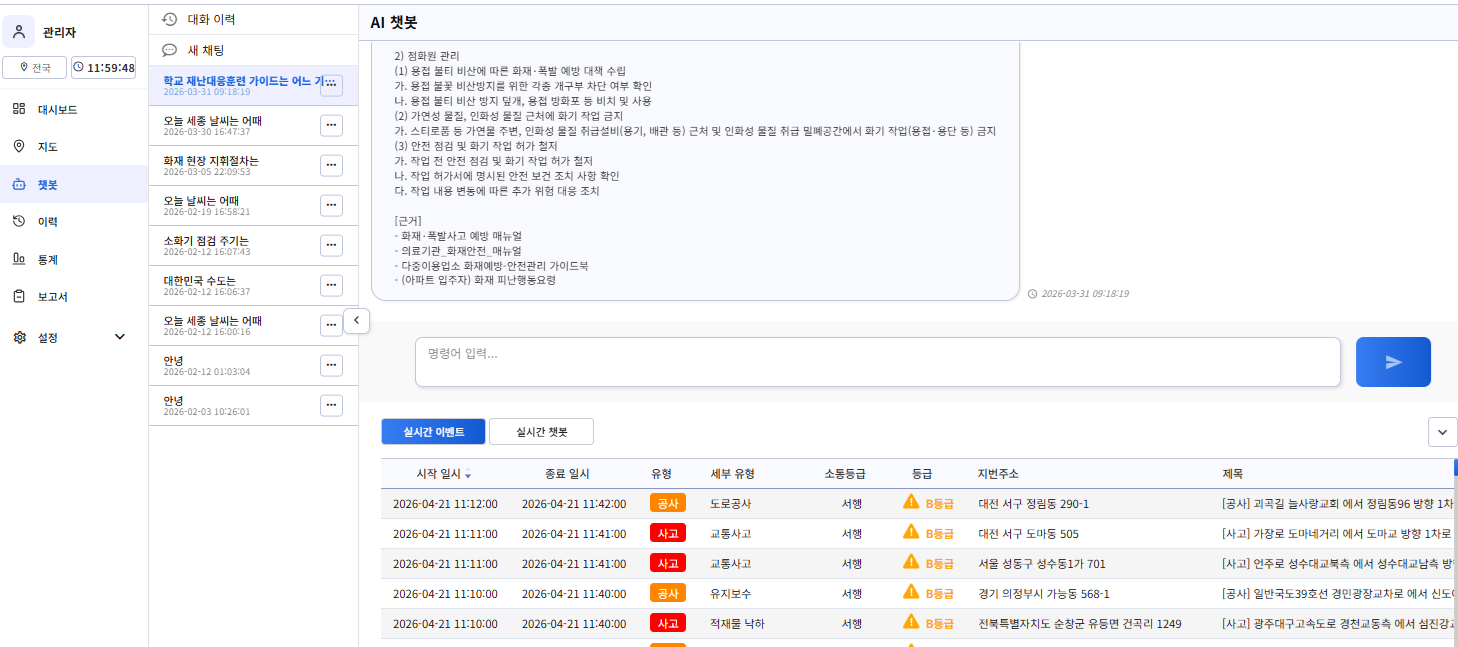Click the 전국 region selector button
This screenshot has height=647, width=1458.
click(x=35, y=68)
